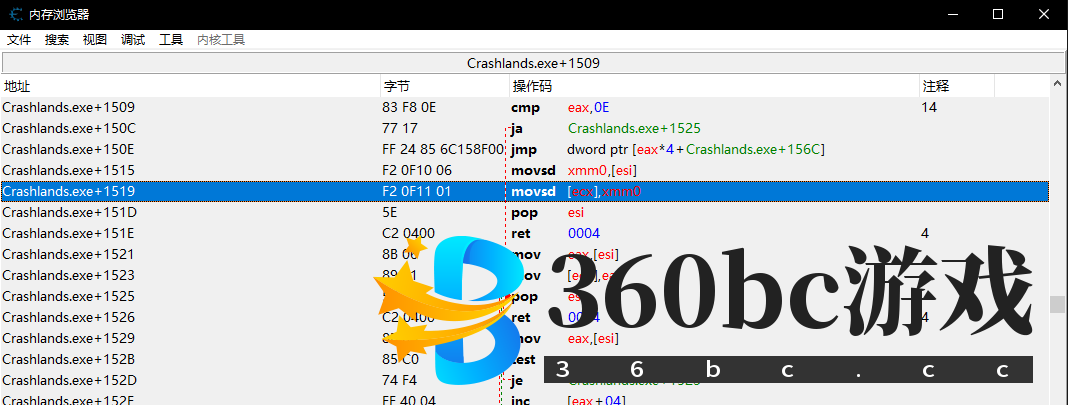1068x405 pixels.
Task: Click bytes 77 17
Action: click(400, 129)
